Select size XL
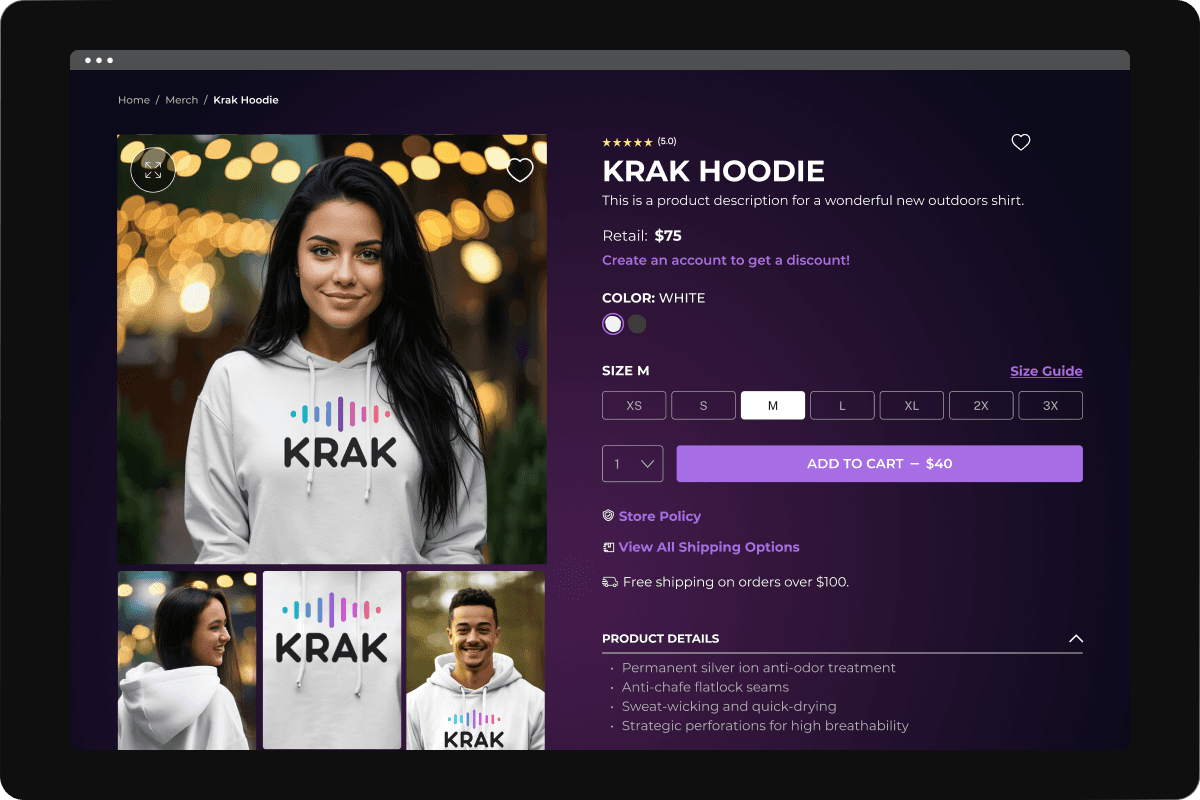The height and width of the screenshot is (800, 1200). tap(912, 405)
